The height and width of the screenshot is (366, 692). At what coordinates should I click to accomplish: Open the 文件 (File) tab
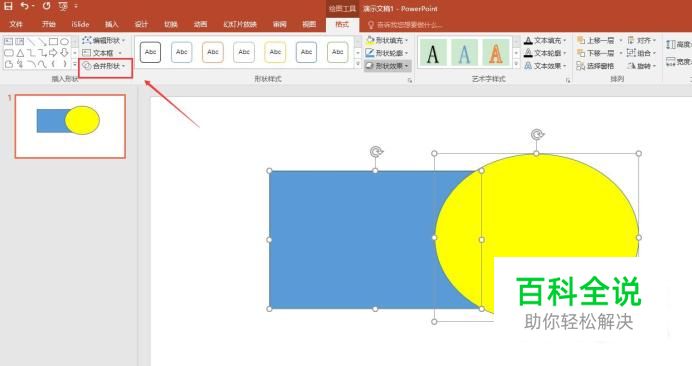click(x=16, y=24)
